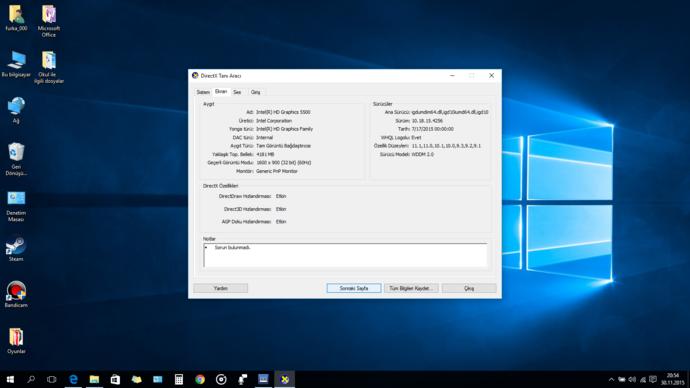690x388 pixels.
Task: Select the Bu bilgisayar desktop icon
Action: click(x=16, y=64)
